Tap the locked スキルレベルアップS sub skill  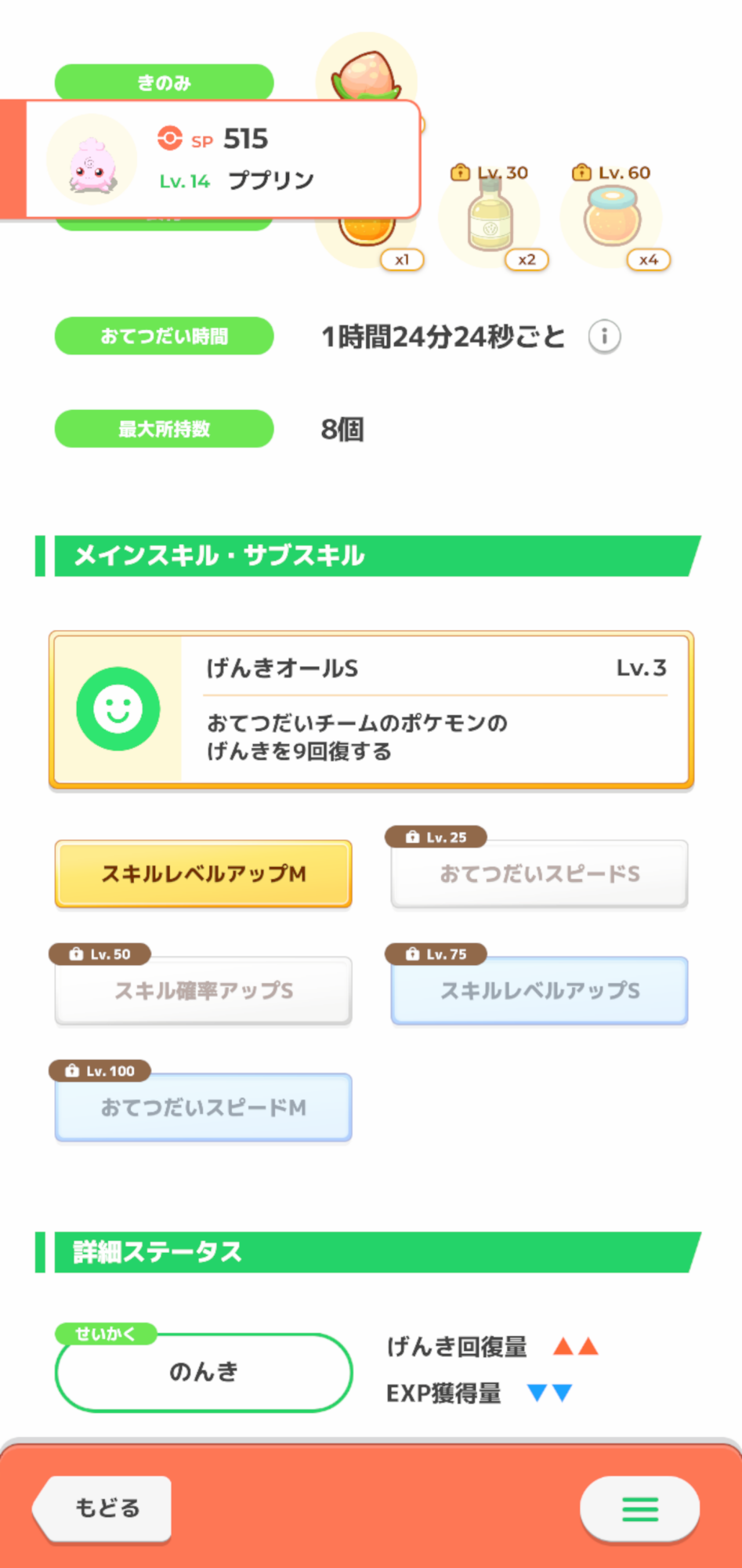540,990
